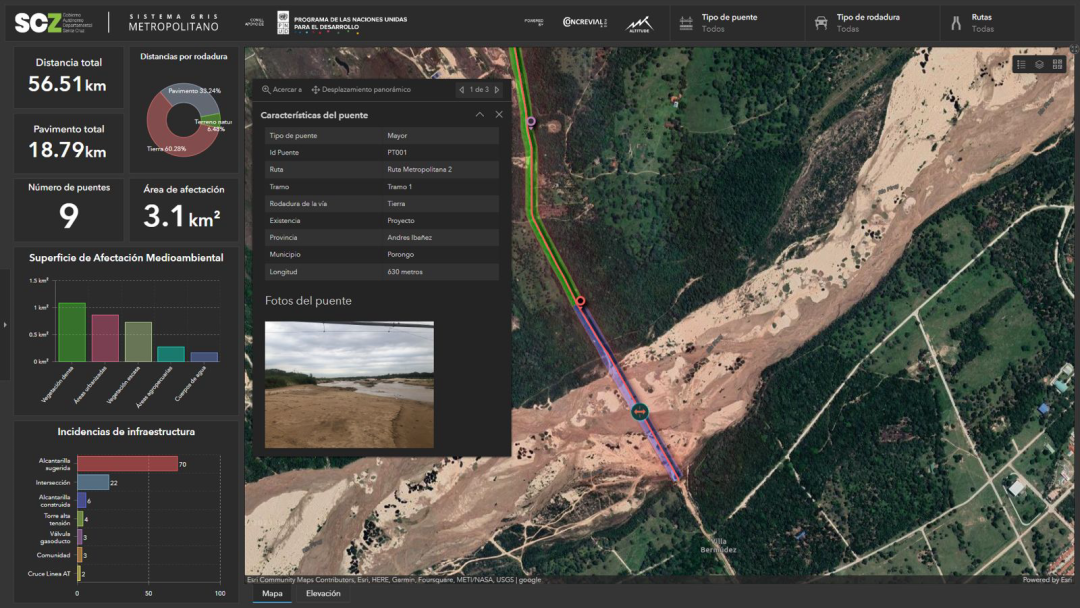
Task: Click the Id Puente PT001 row
Action: click(x=382, y=152)
